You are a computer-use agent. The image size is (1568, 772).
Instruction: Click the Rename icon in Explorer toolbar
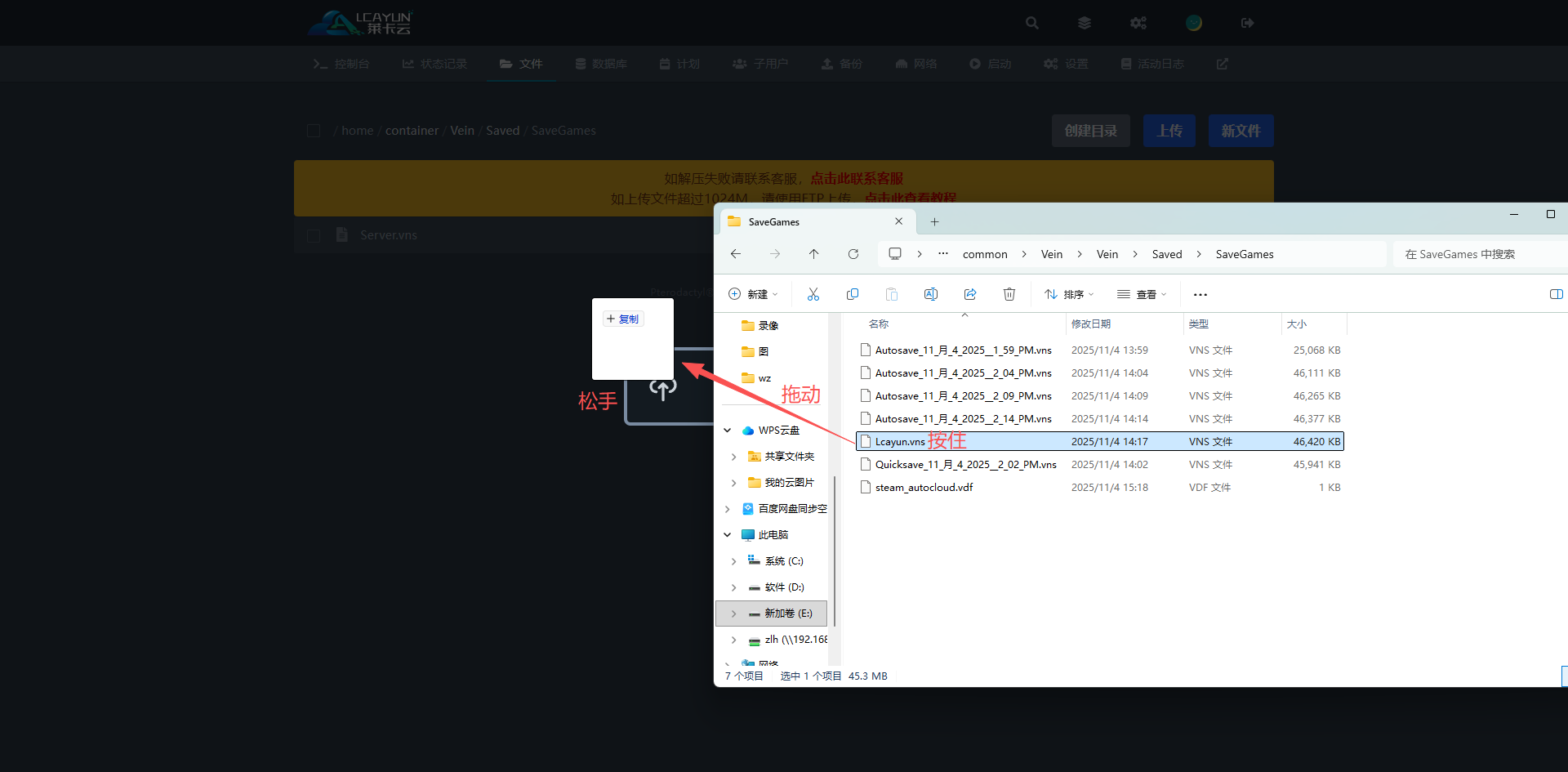(930, 294)
